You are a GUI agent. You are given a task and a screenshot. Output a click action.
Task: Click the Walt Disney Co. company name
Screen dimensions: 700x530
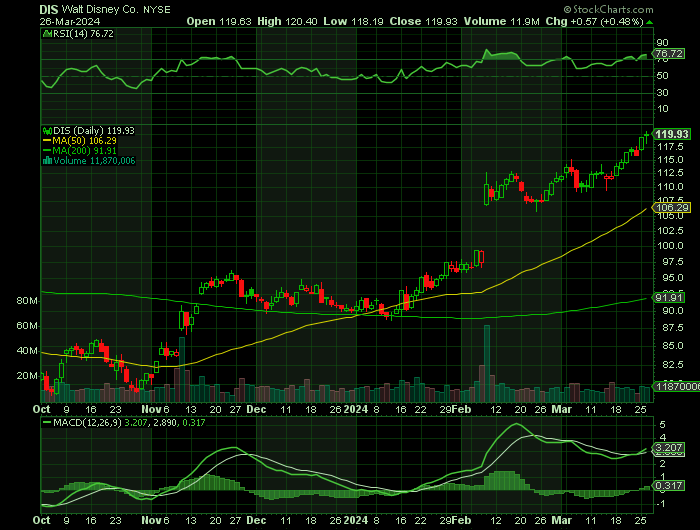point(100,9)
